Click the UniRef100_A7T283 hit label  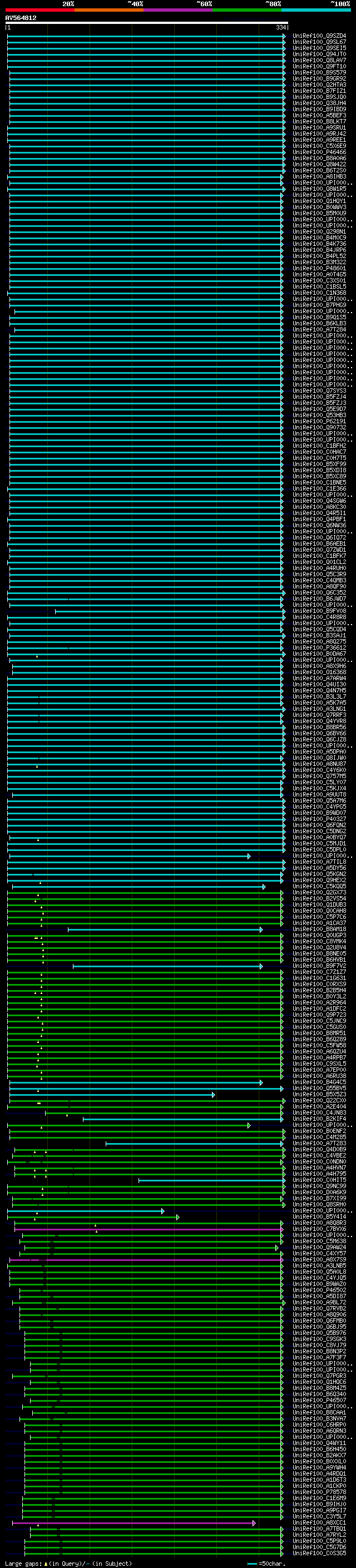click(x=319, y=1144)
